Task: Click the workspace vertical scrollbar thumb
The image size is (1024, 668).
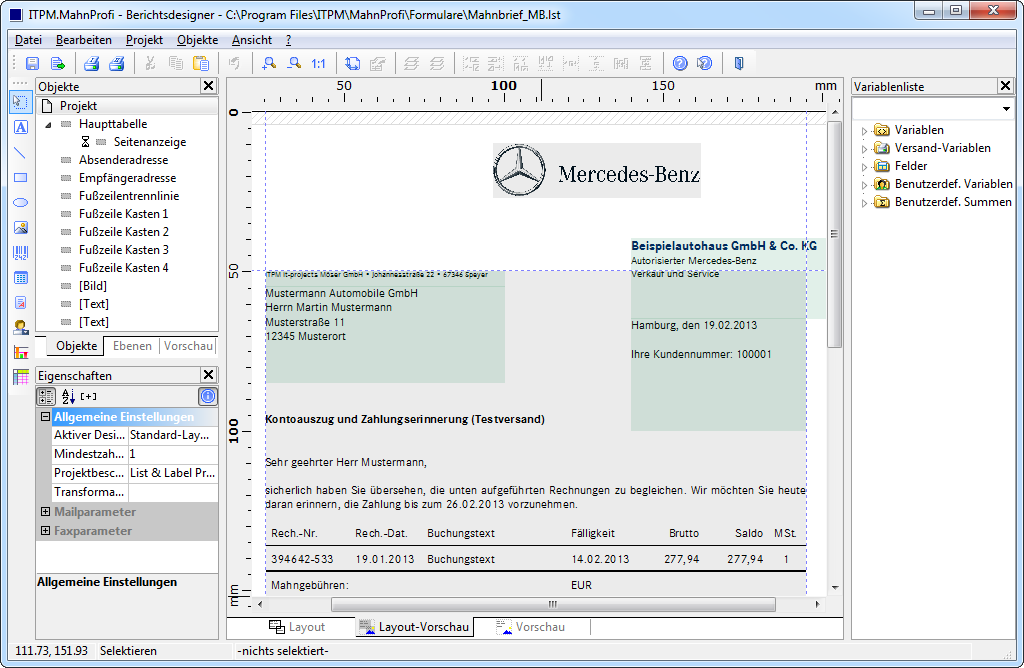Action: (835, 234)
